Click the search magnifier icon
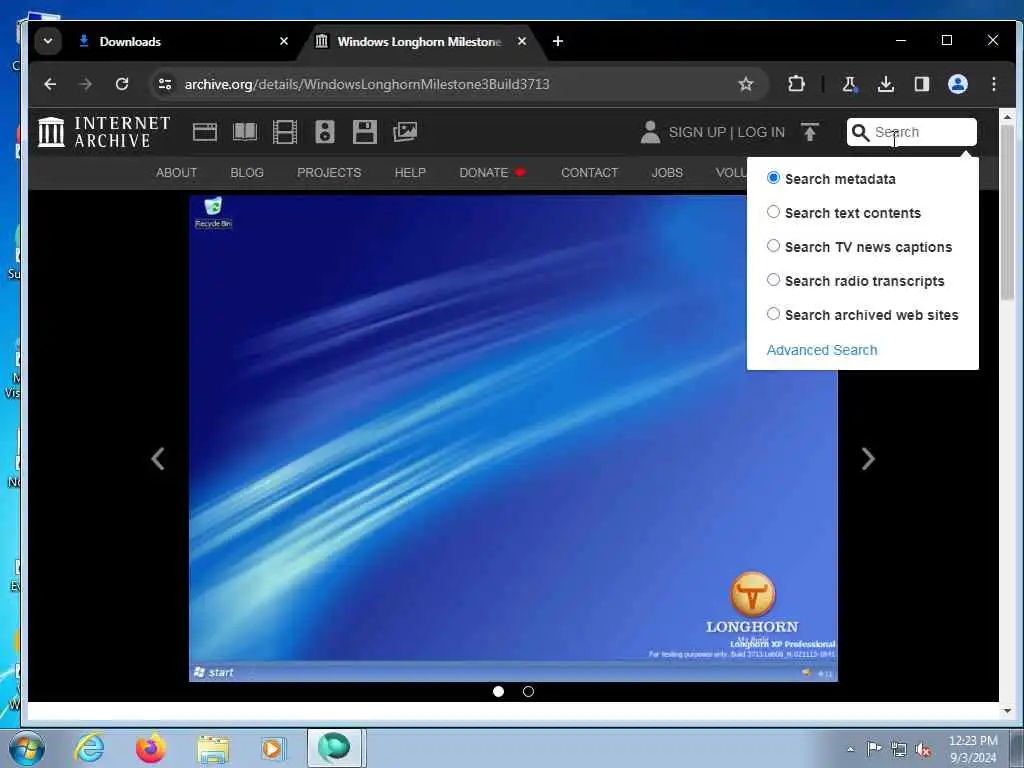Image resolution: width=1024 pixels, height=768 pixels. pyautogui.click(x=861, y=133)
